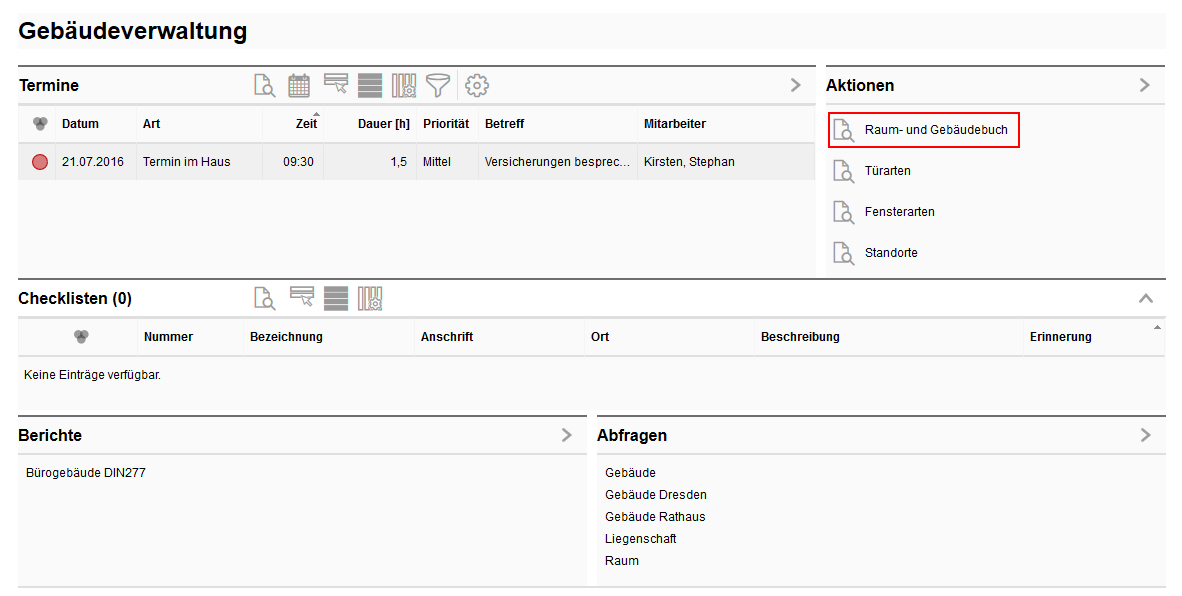Image resolution: width=1182 pixels, height=596 pixels.
Task: Click the filter funnel icon in Termine
Action: tap(438, 85)
